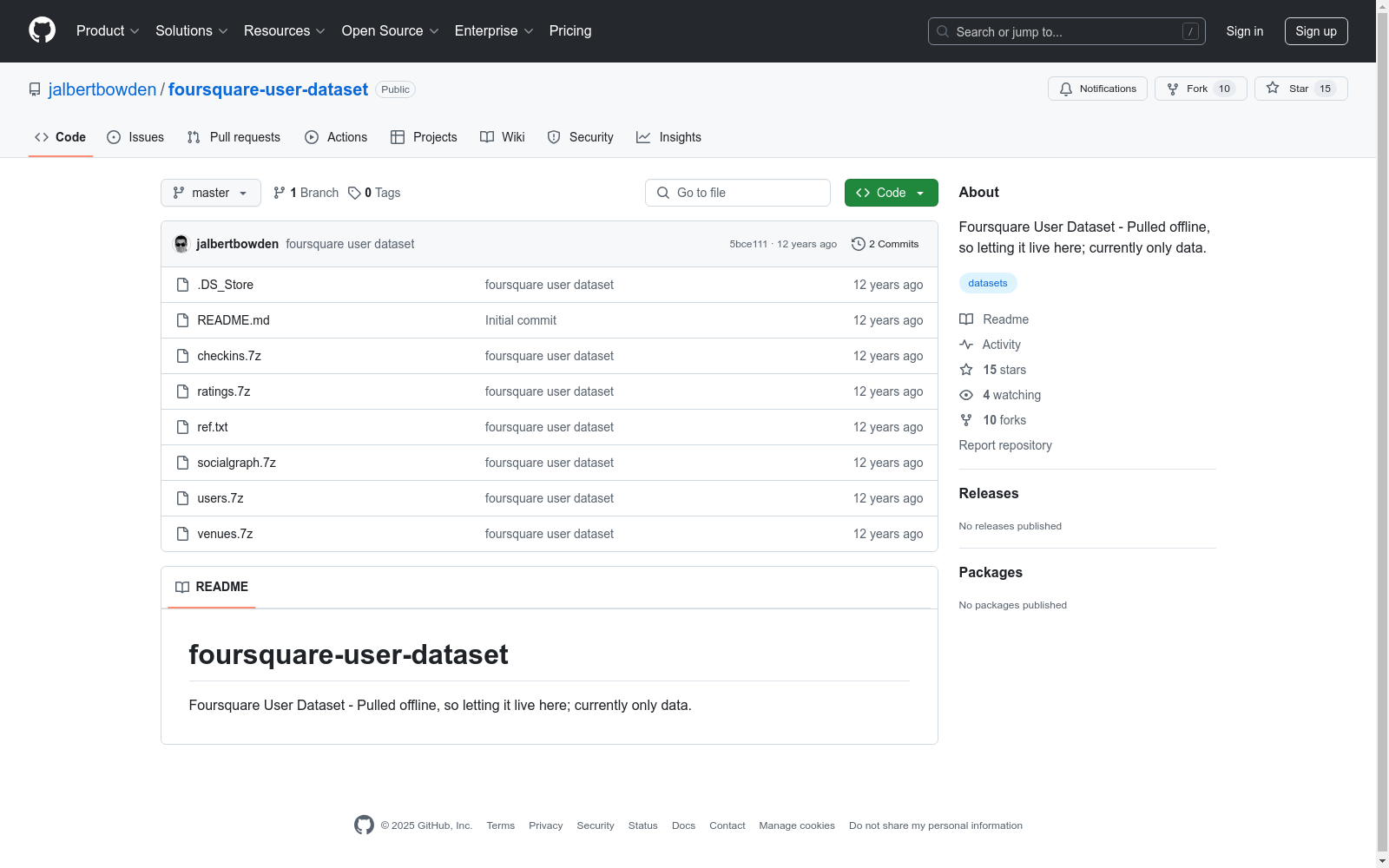Open the Pricing page
This screenshot has width=1389, height=868.
click(x=570, y=31)
